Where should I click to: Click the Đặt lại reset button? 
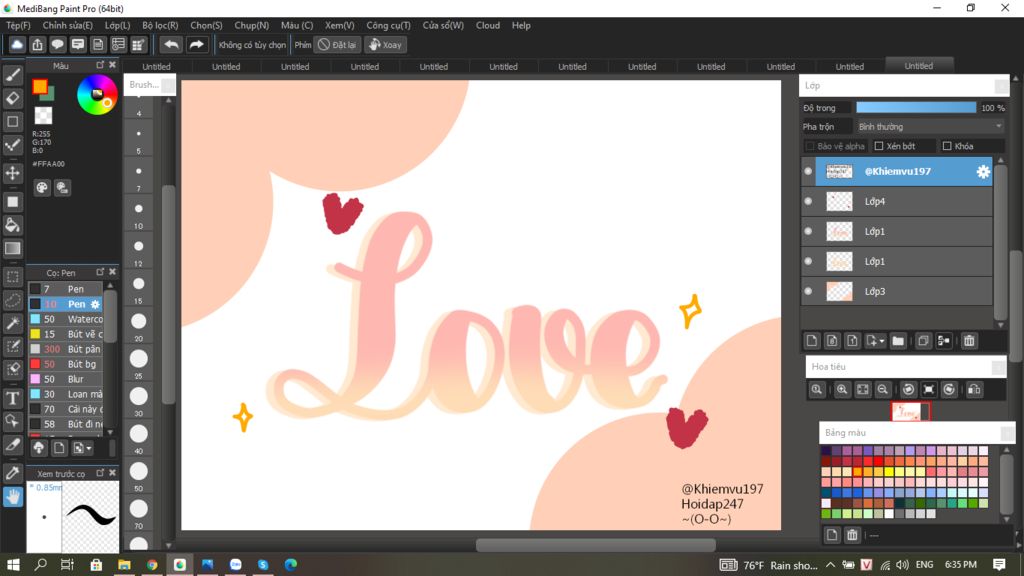point(337,44)
